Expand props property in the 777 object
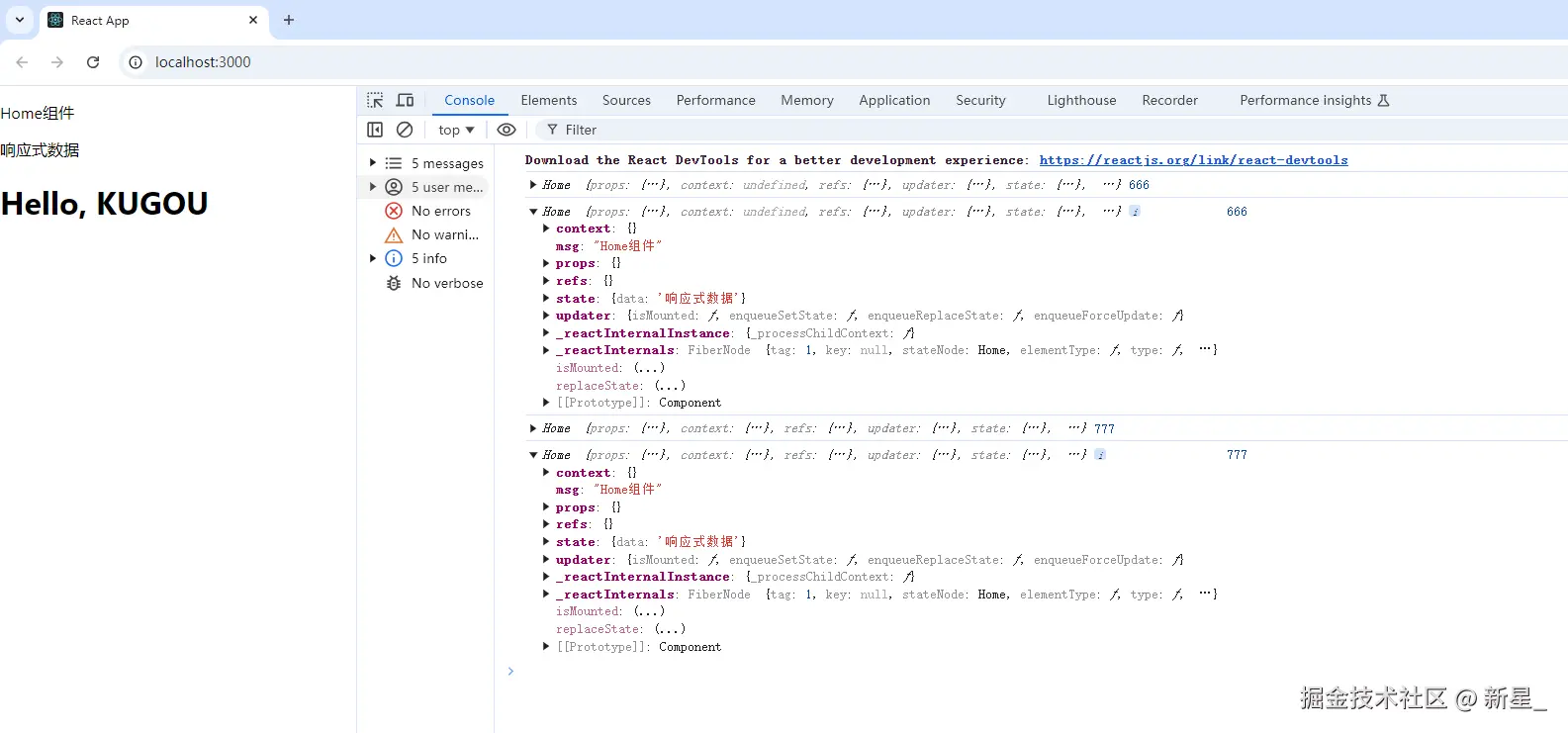The height and width of the screenshot is (733, 1568). click(x=546, y=507)
